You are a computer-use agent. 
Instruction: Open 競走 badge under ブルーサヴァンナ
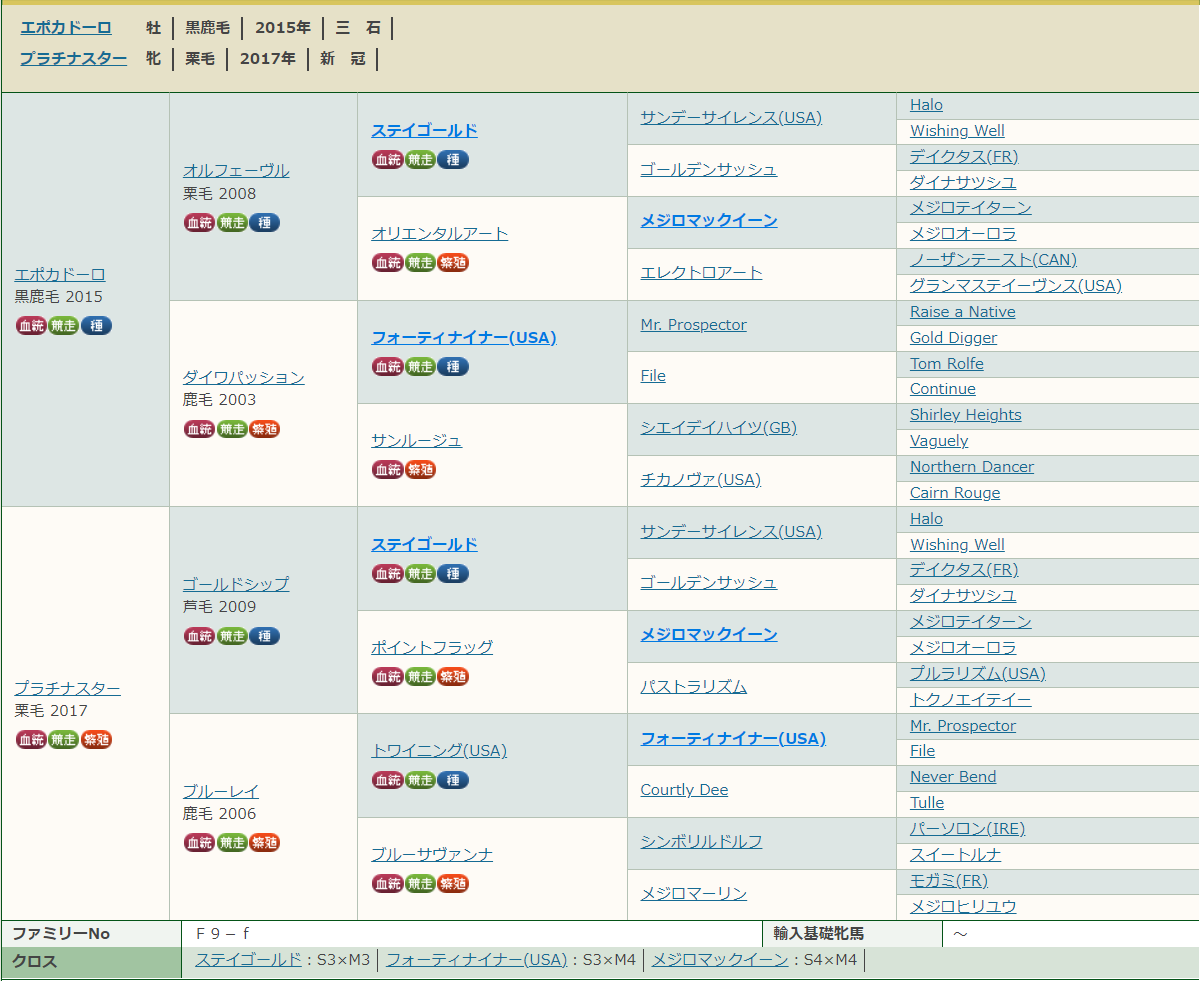(x=421, y=883)
